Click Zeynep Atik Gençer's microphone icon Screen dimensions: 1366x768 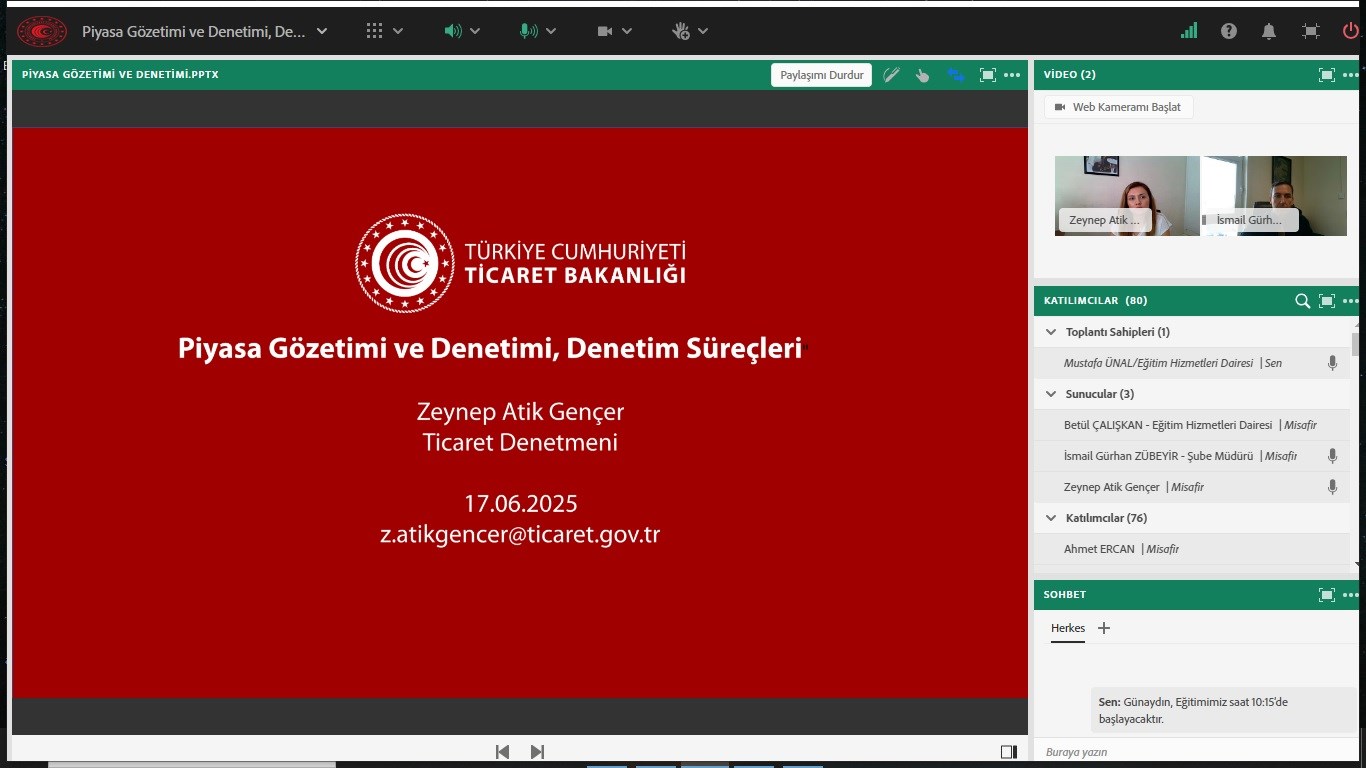[1332, 487]
